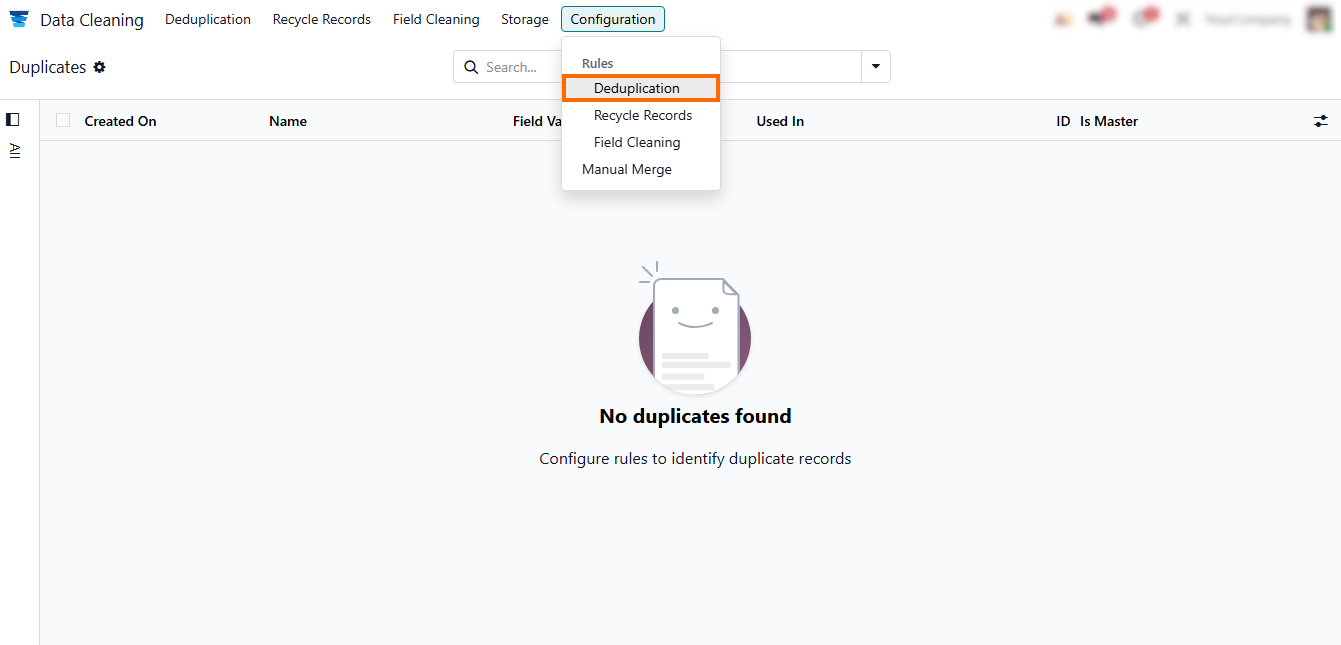Toggle the search options dropdown arrow
The height and width of the screenshot is (645, 1341).
[x=875, y=67]
